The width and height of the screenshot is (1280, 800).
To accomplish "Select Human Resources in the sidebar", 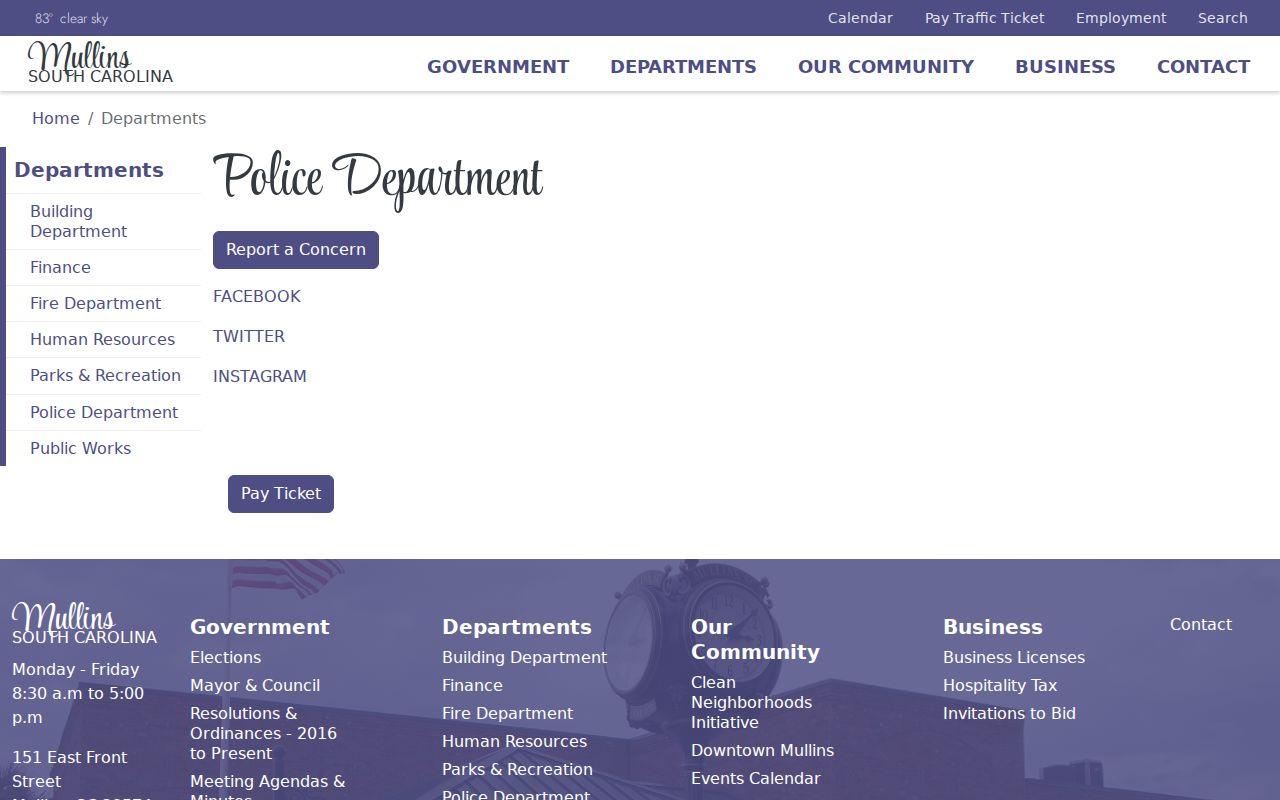I will 102,339.
